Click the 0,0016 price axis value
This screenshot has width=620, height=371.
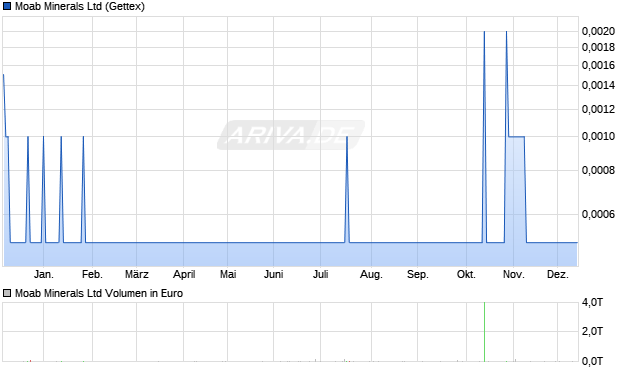598,65
